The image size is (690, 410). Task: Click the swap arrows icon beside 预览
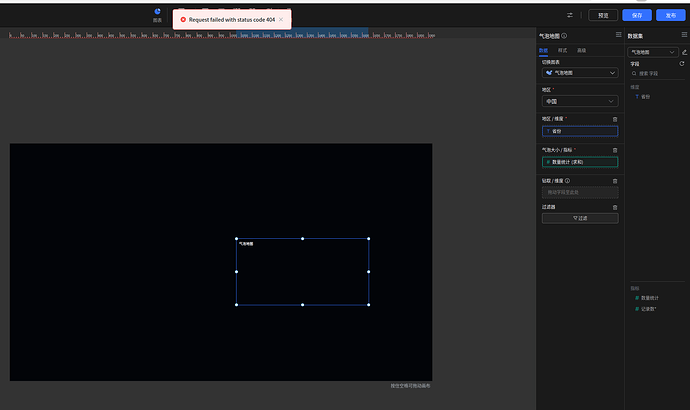[x=570, y=15]
